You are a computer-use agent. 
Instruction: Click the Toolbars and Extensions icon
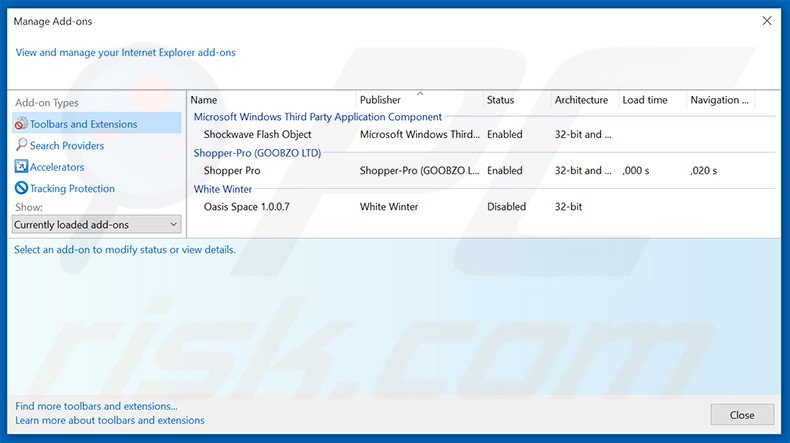pyautogui.click(x=21, y=123)
